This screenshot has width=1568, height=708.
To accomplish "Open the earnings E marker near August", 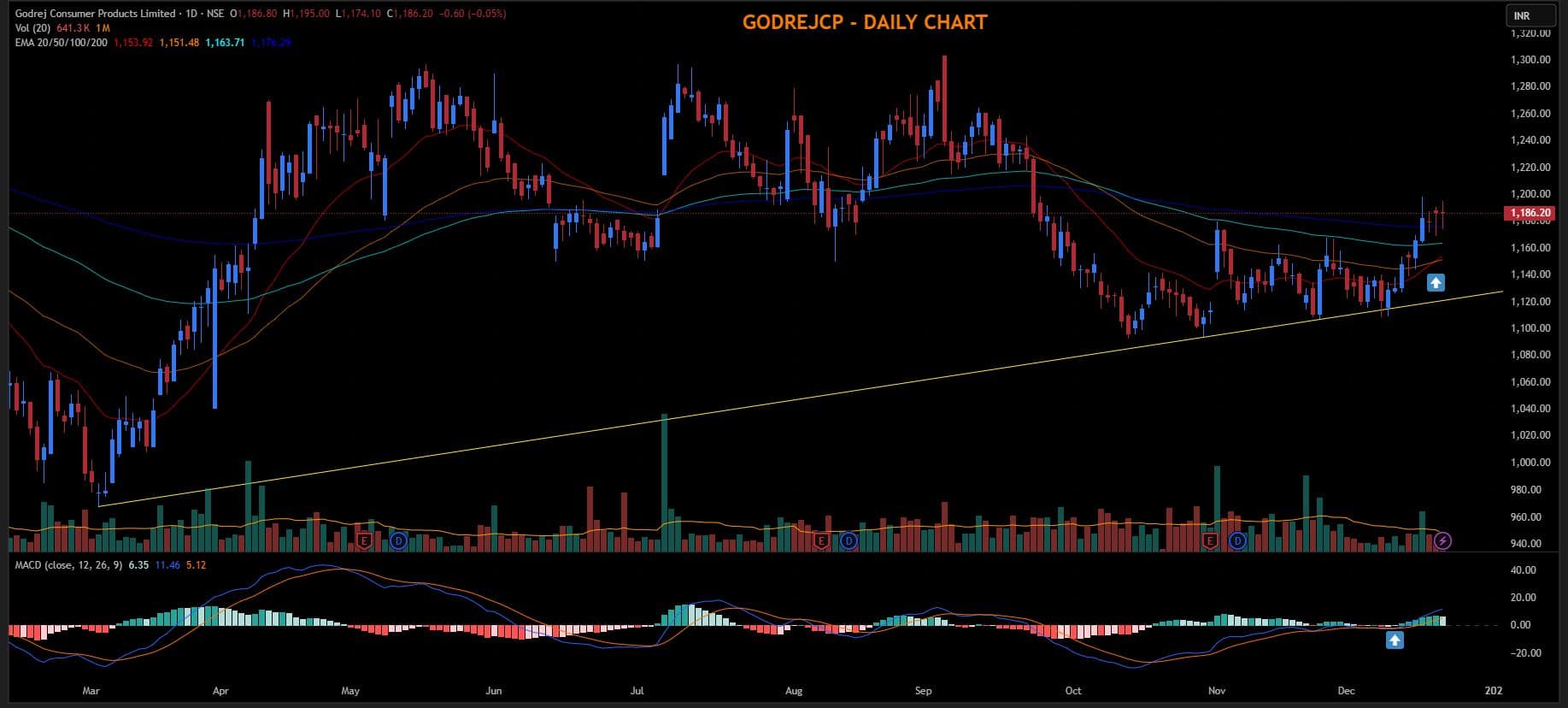I will [820, 540].
